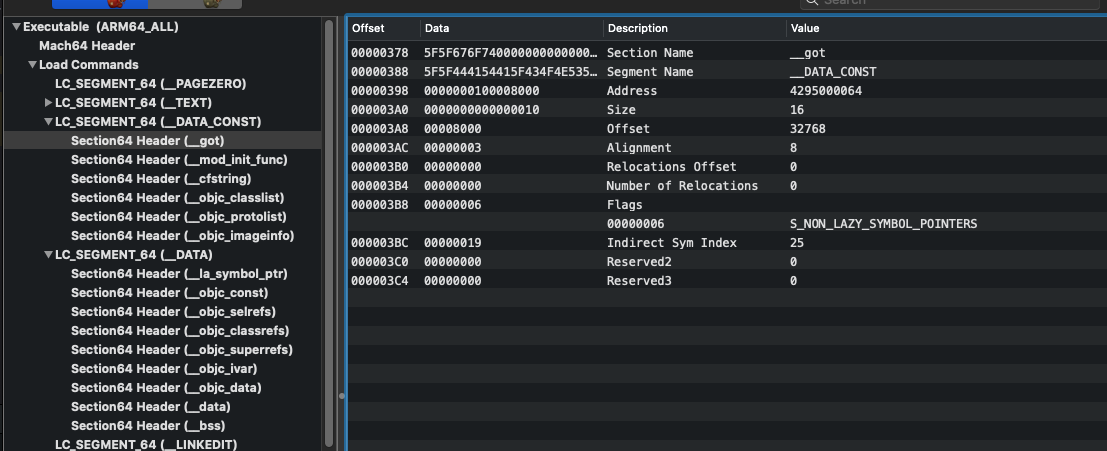
Task: Click into the Search field
Action: point(950,3)
